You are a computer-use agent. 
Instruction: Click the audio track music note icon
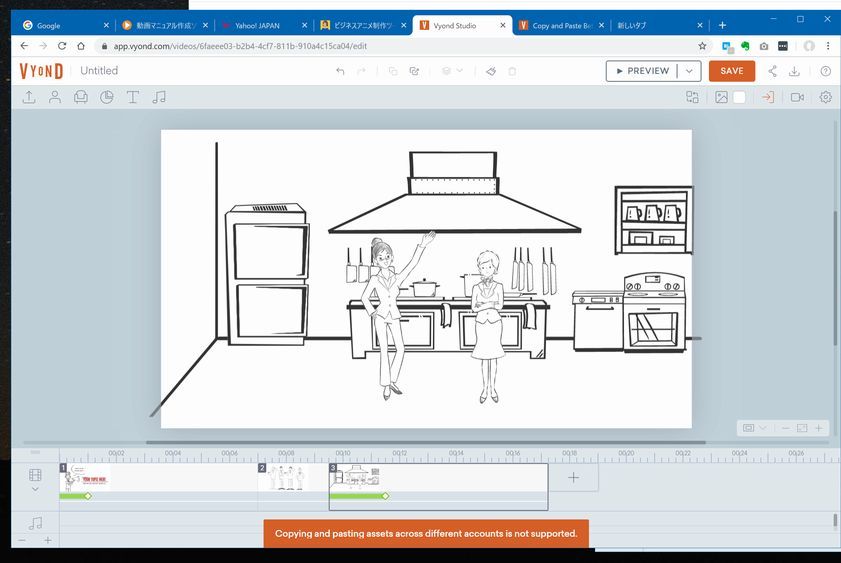click(x=35, y=523)
